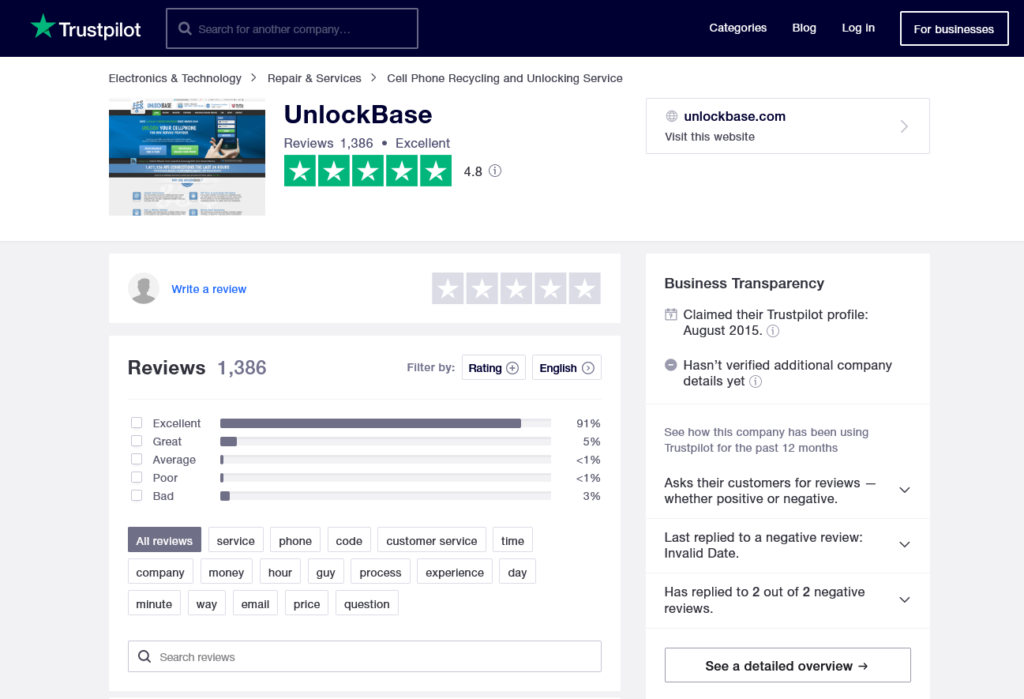Filter reviews by 'code' tag
The image size is (1024, 699).
349,540
